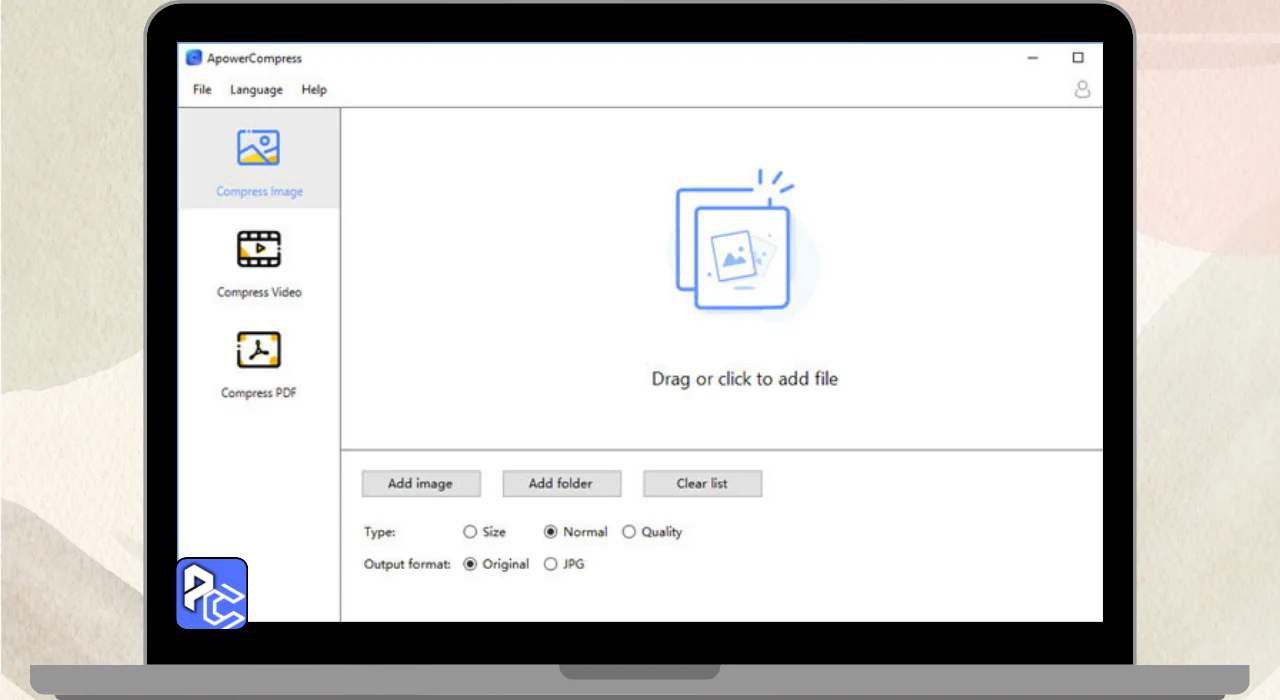
Task: Open the Language menu
Action: (256, 89)
